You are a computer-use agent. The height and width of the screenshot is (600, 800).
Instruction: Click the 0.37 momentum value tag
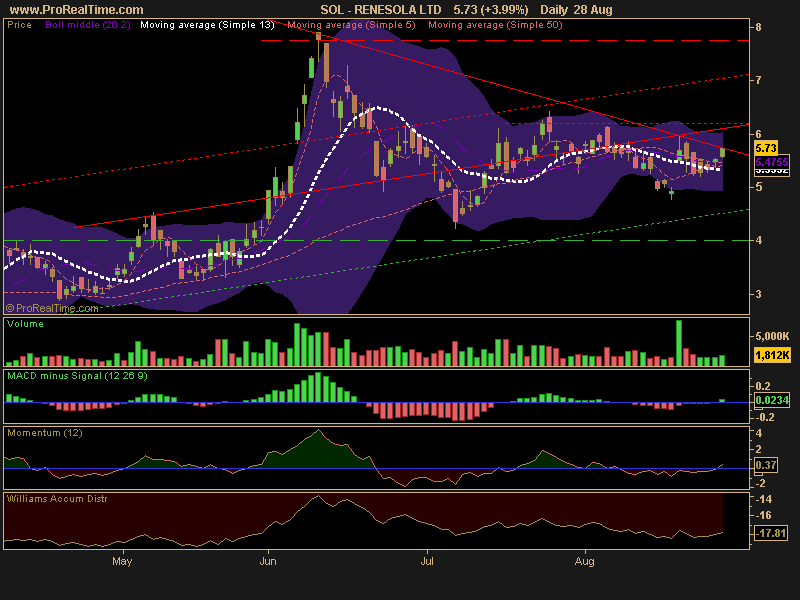766,465
